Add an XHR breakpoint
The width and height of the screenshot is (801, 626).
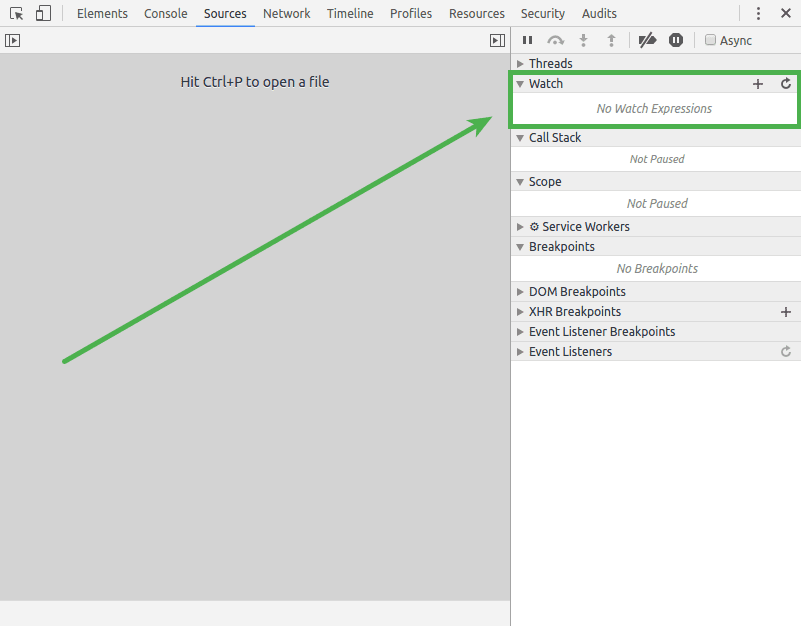[786, 311]
